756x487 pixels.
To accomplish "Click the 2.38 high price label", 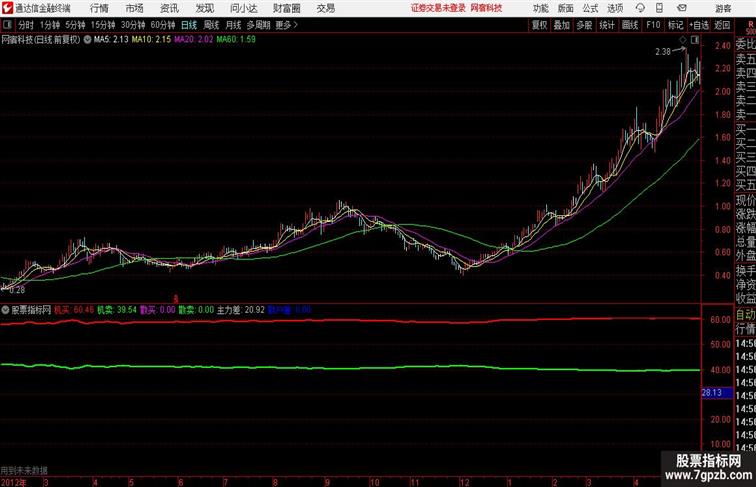I will [663, 52].
